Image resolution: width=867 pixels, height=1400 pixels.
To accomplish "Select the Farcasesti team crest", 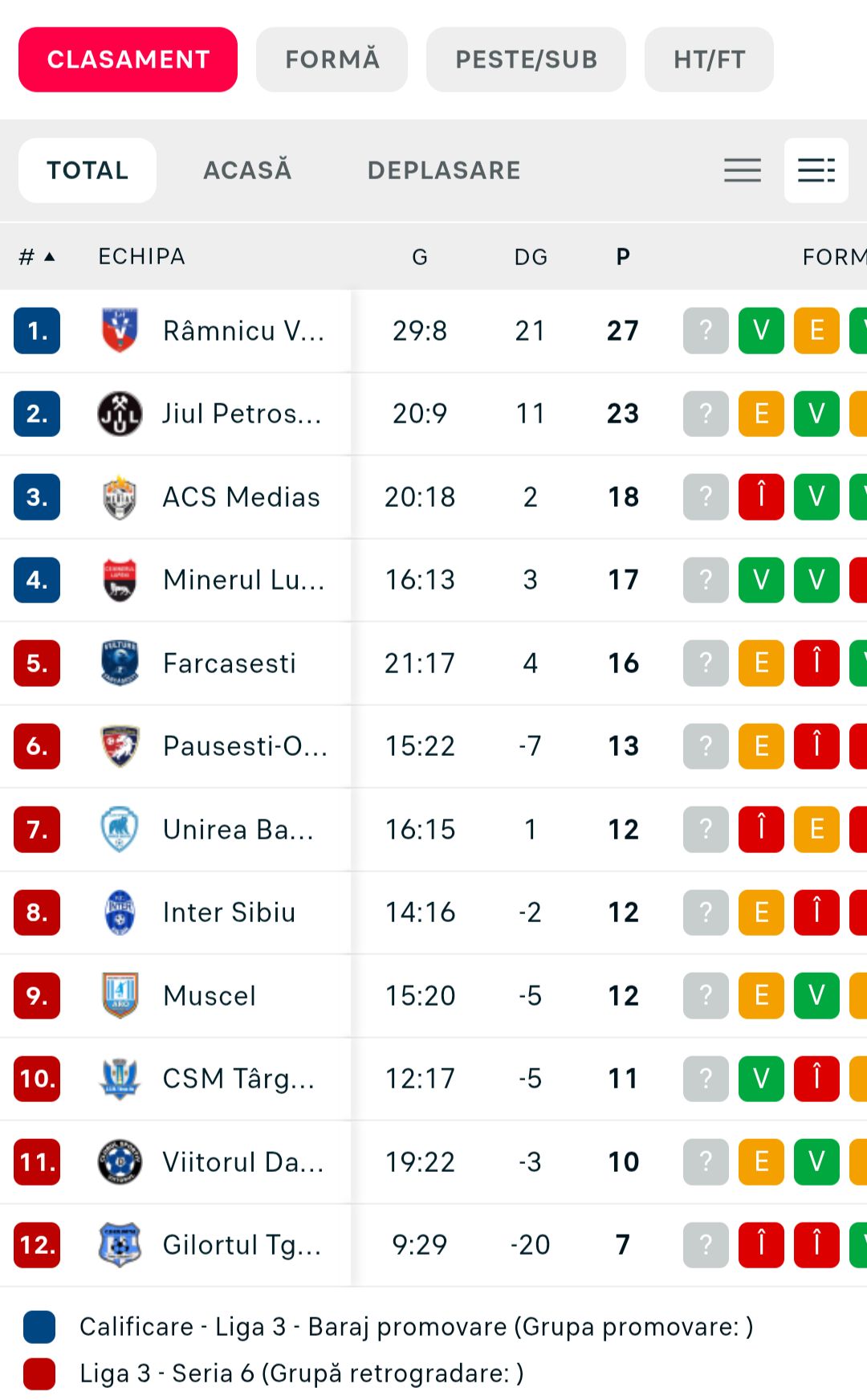I will tap(120, 663).
